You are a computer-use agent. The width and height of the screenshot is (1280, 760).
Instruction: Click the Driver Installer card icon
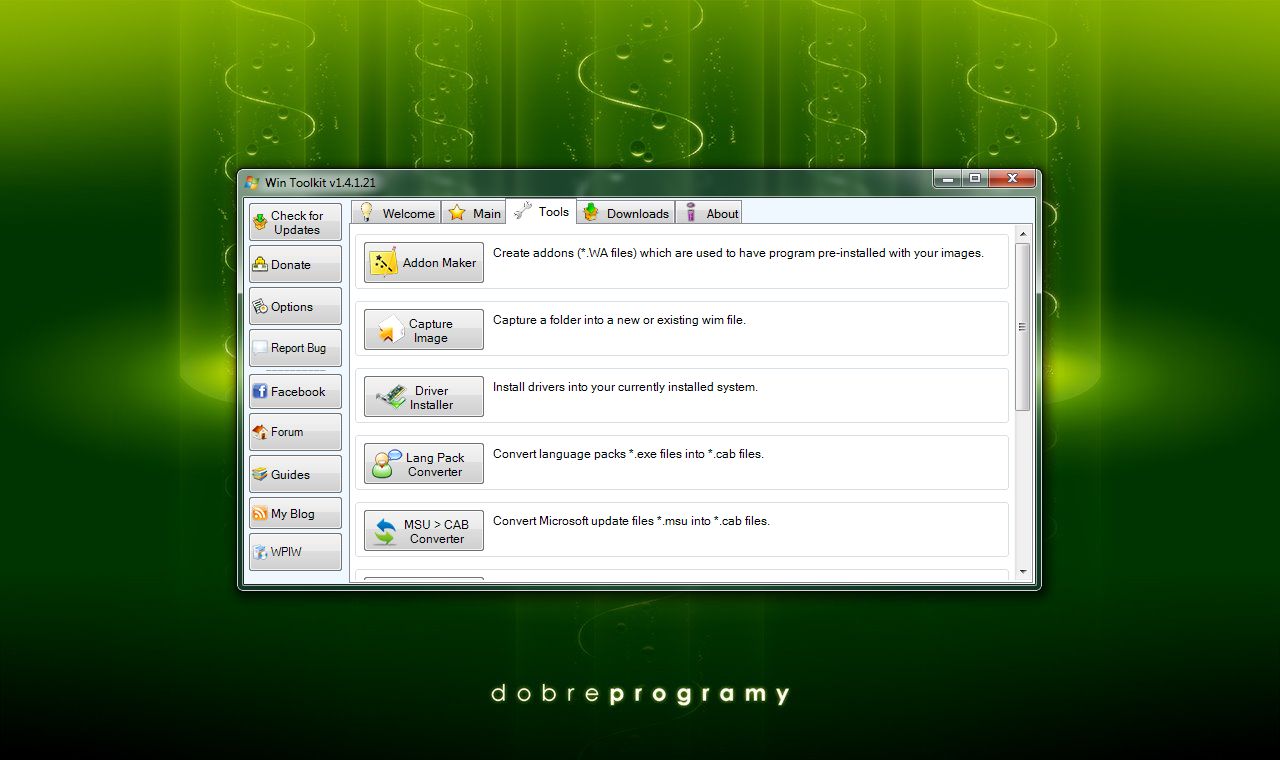[392, 398]
